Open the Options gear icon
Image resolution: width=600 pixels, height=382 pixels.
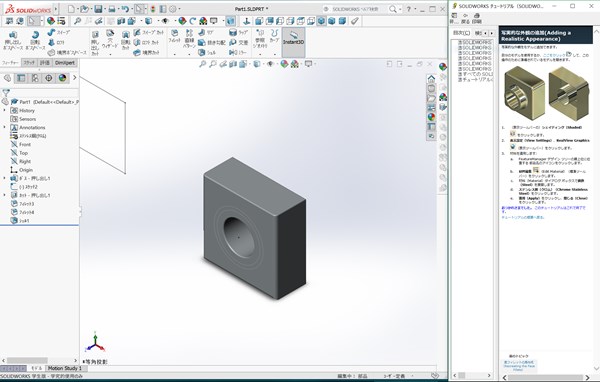click(173, 9)
